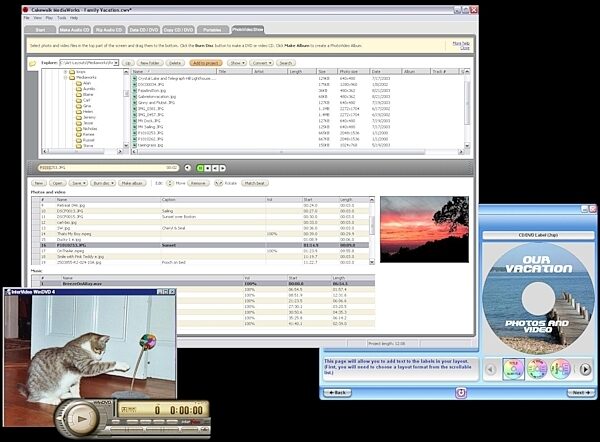Open the Play menu
This screenshot has height=442, width=600.
[49, 18]
